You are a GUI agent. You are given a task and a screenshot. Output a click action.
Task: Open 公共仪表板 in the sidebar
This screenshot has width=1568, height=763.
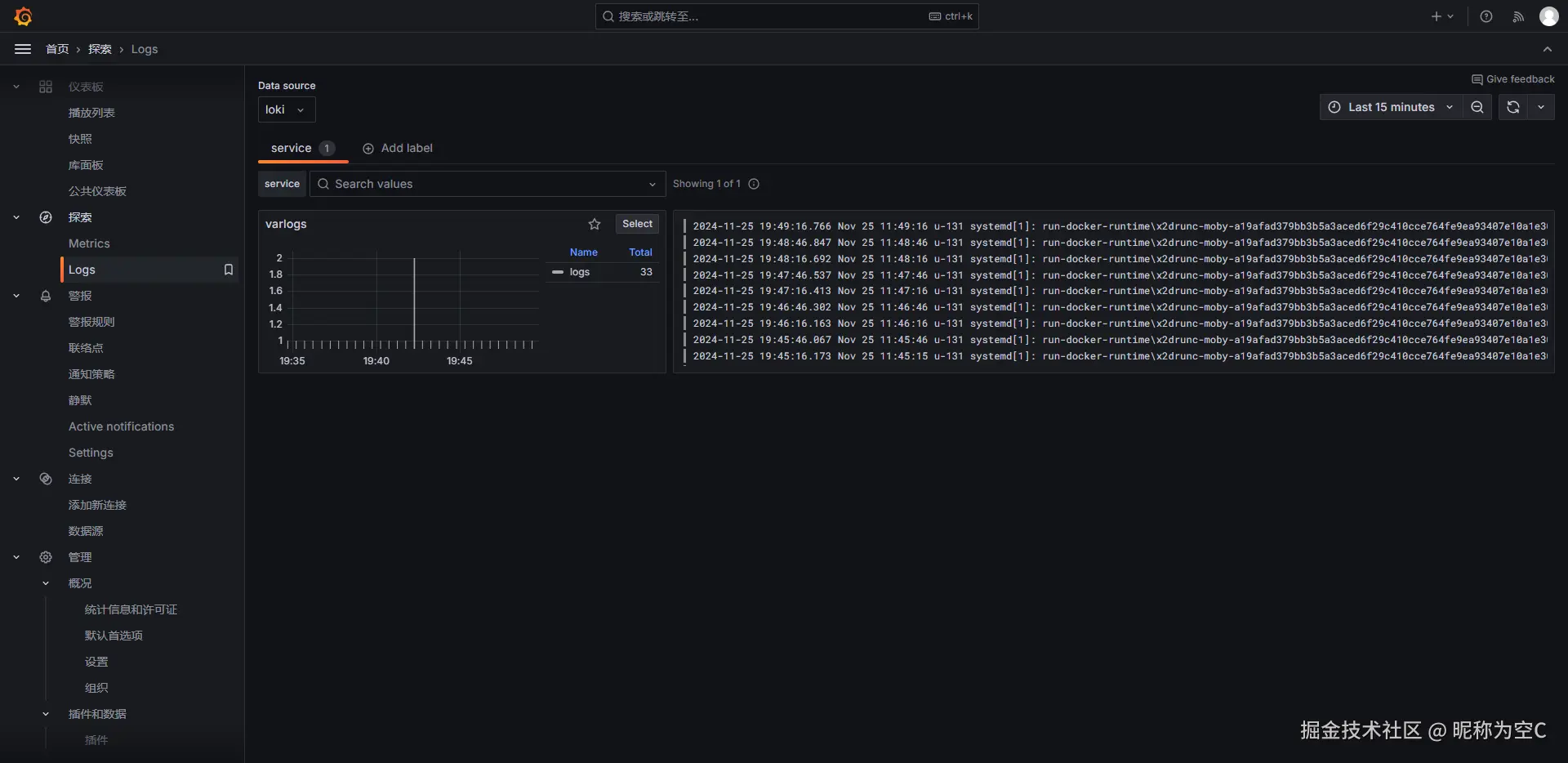tap(97, 191)
